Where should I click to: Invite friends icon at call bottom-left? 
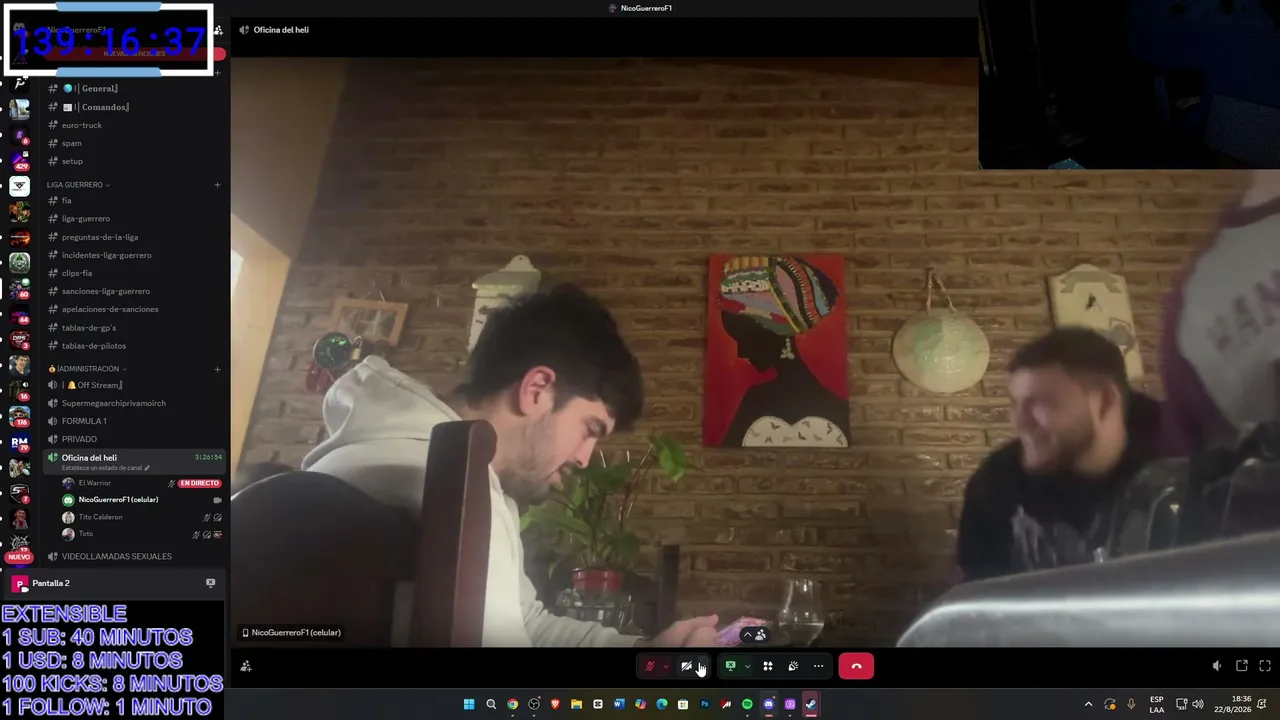pos(246,666)
